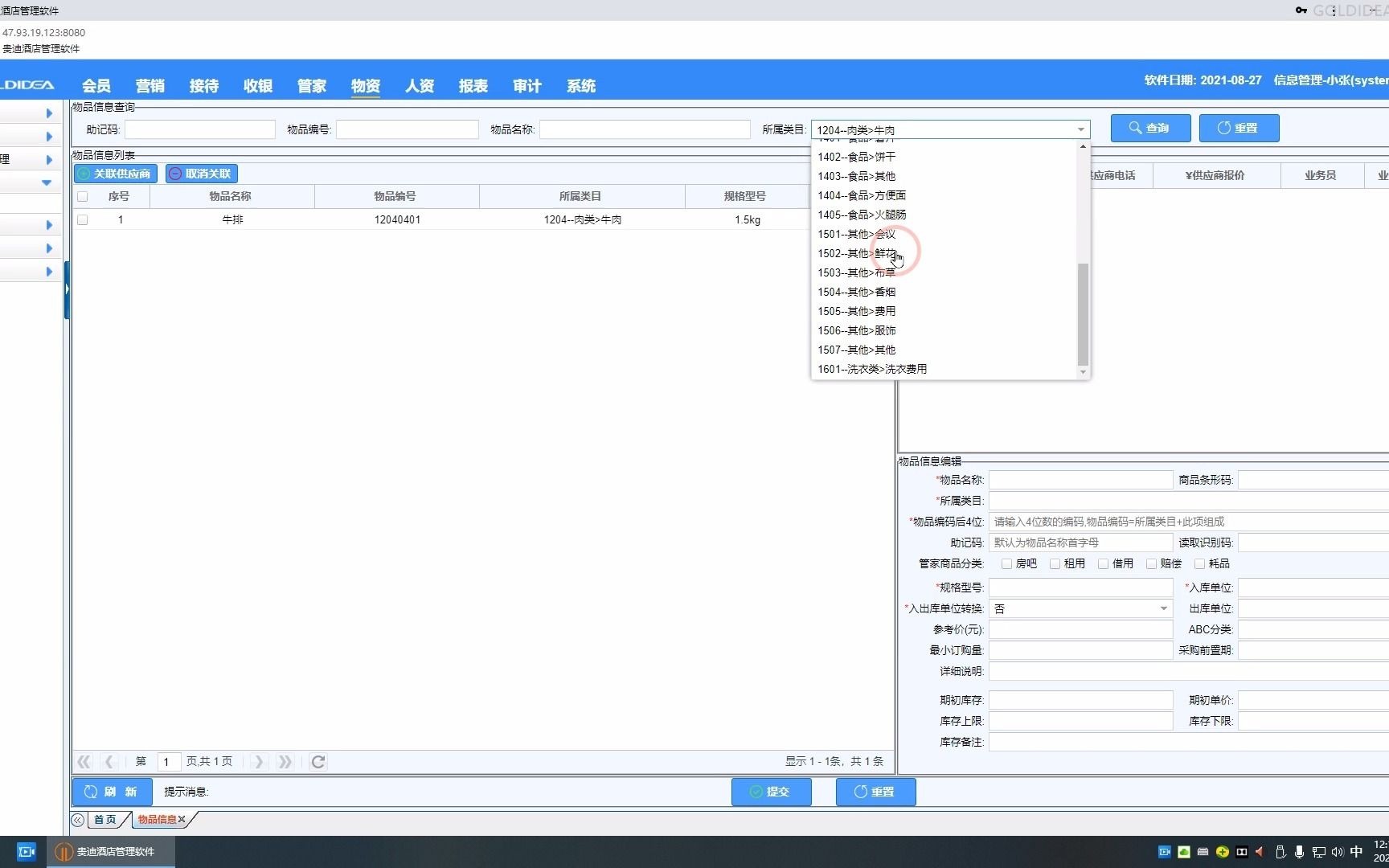Toggle the select-all checkbox in table header
Image resolution: width=1389 pixels, height=868 pixels.
click(82, 197)
